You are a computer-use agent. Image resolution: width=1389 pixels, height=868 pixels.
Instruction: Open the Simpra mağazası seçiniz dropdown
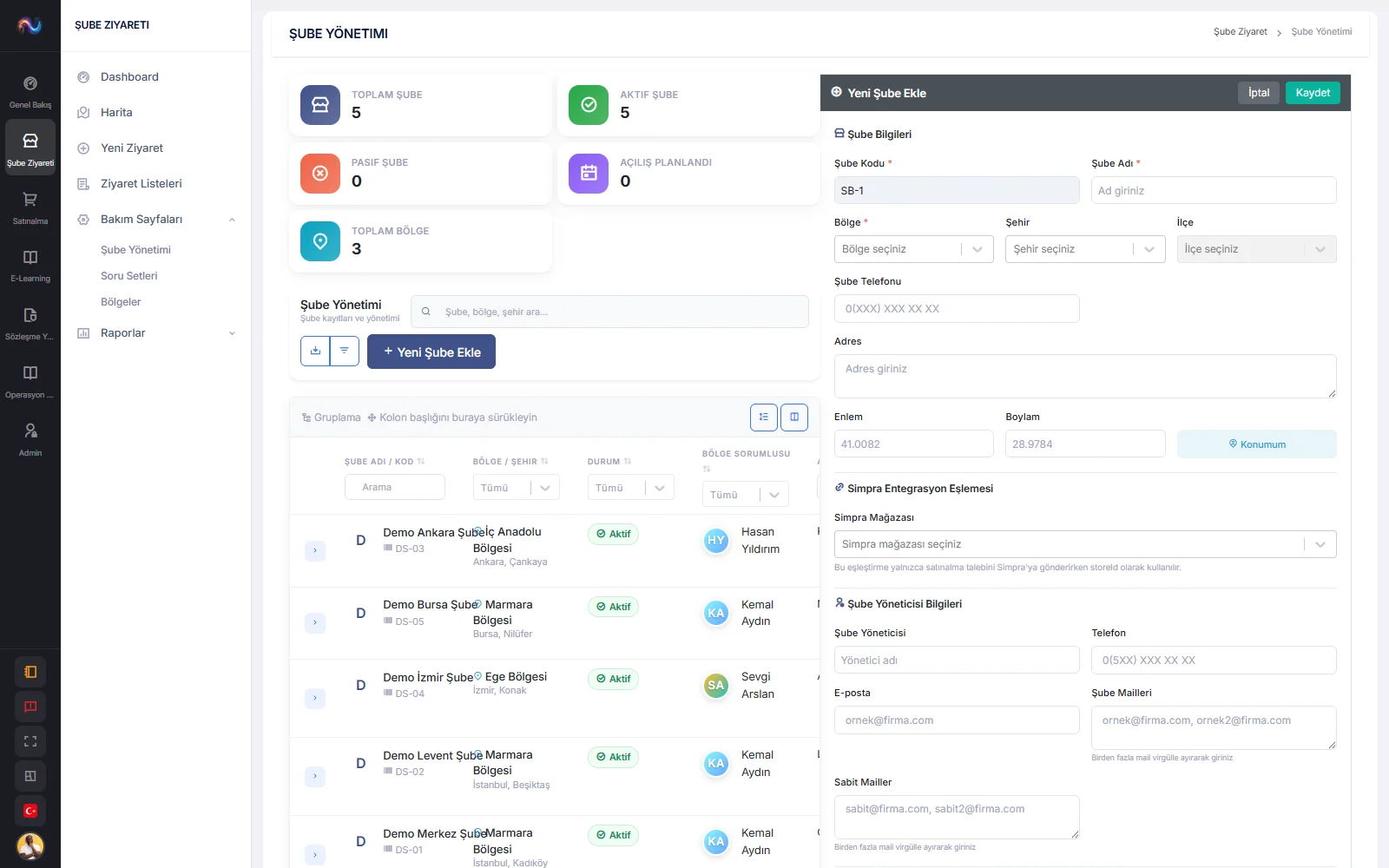1085,544
